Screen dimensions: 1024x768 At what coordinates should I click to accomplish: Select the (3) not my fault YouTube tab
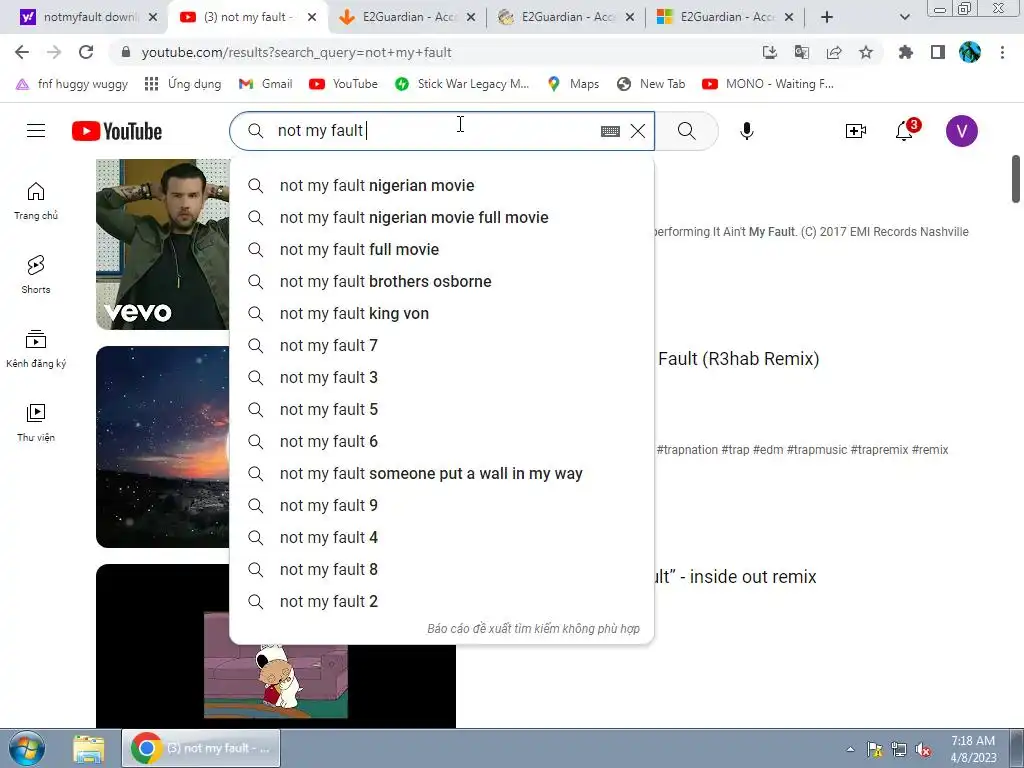tap(248, 17)
